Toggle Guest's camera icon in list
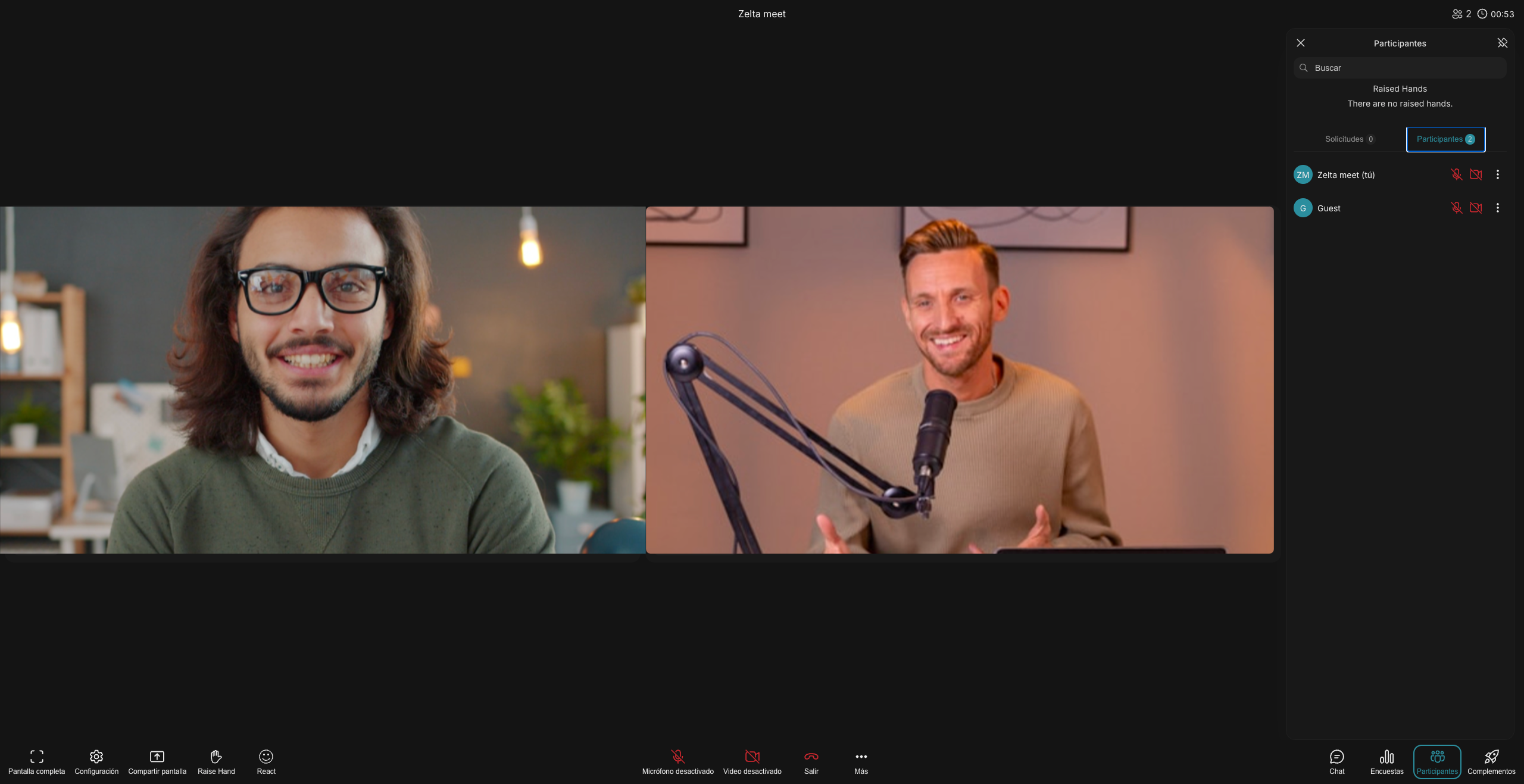Image resolution: width=1524 pixels, height=784 pixels. tap(1476, 208)
